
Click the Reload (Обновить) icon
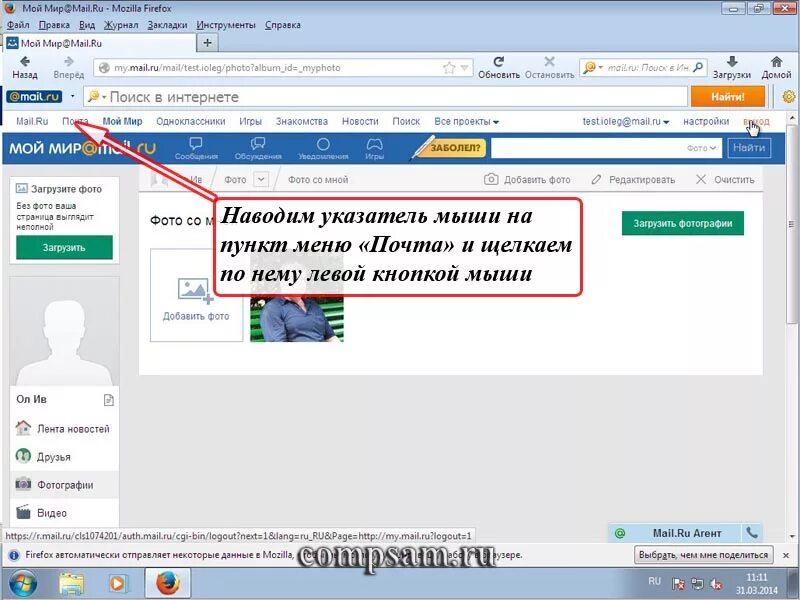click(498, 62)
